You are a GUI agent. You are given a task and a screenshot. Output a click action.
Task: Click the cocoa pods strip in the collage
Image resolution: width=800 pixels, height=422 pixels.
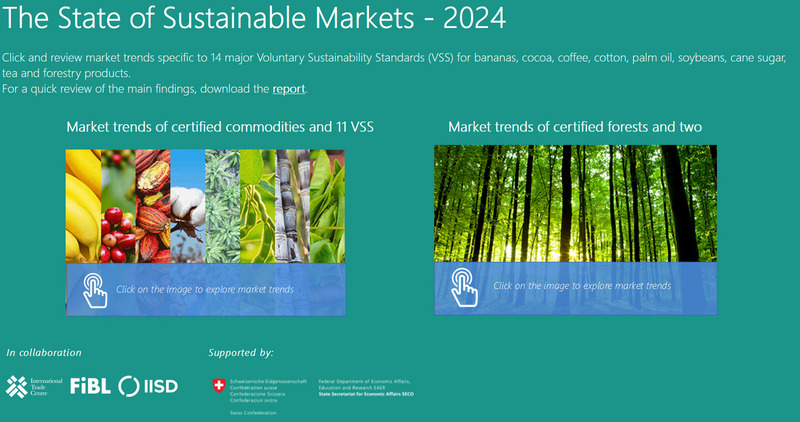tap(153, 206)
